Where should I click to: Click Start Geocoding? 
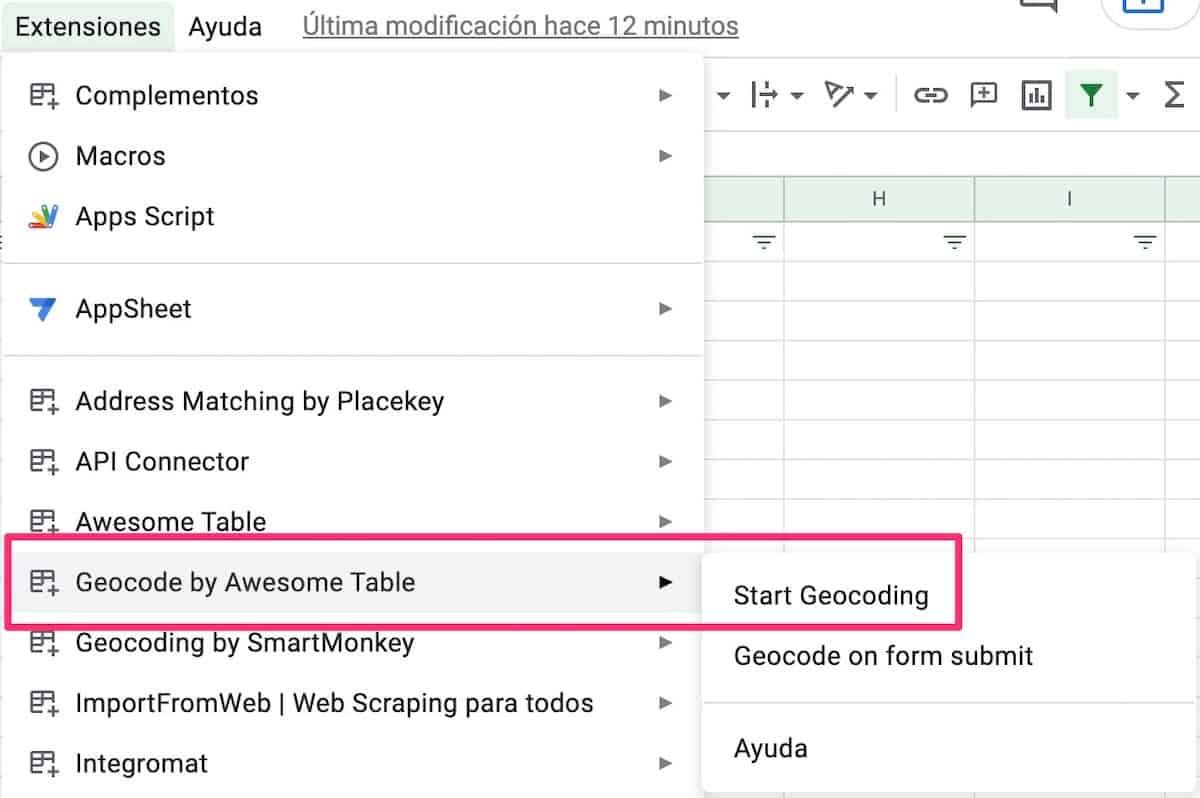click(831, 594)
